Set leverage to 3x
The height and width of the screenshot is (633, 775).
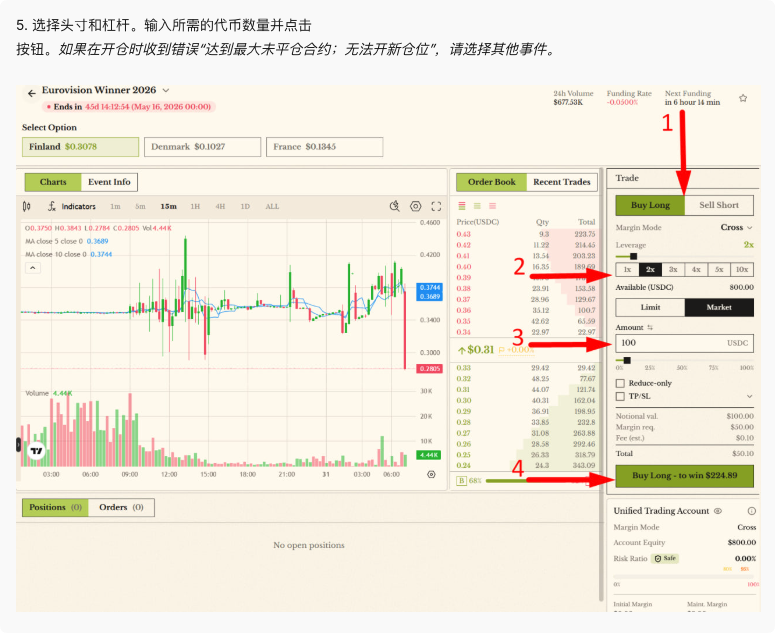[673, 269]
